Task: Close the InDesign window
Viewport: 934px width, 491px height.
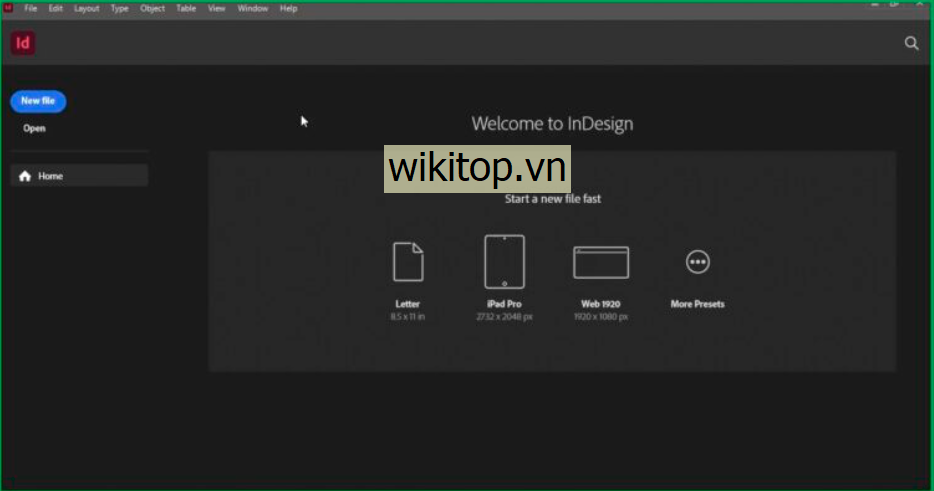Action: 919,4
